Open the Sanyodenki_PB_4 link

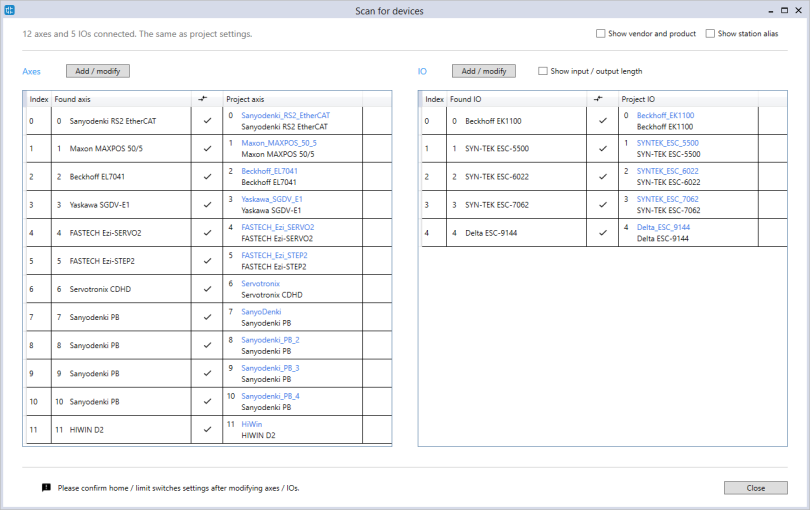270,396
